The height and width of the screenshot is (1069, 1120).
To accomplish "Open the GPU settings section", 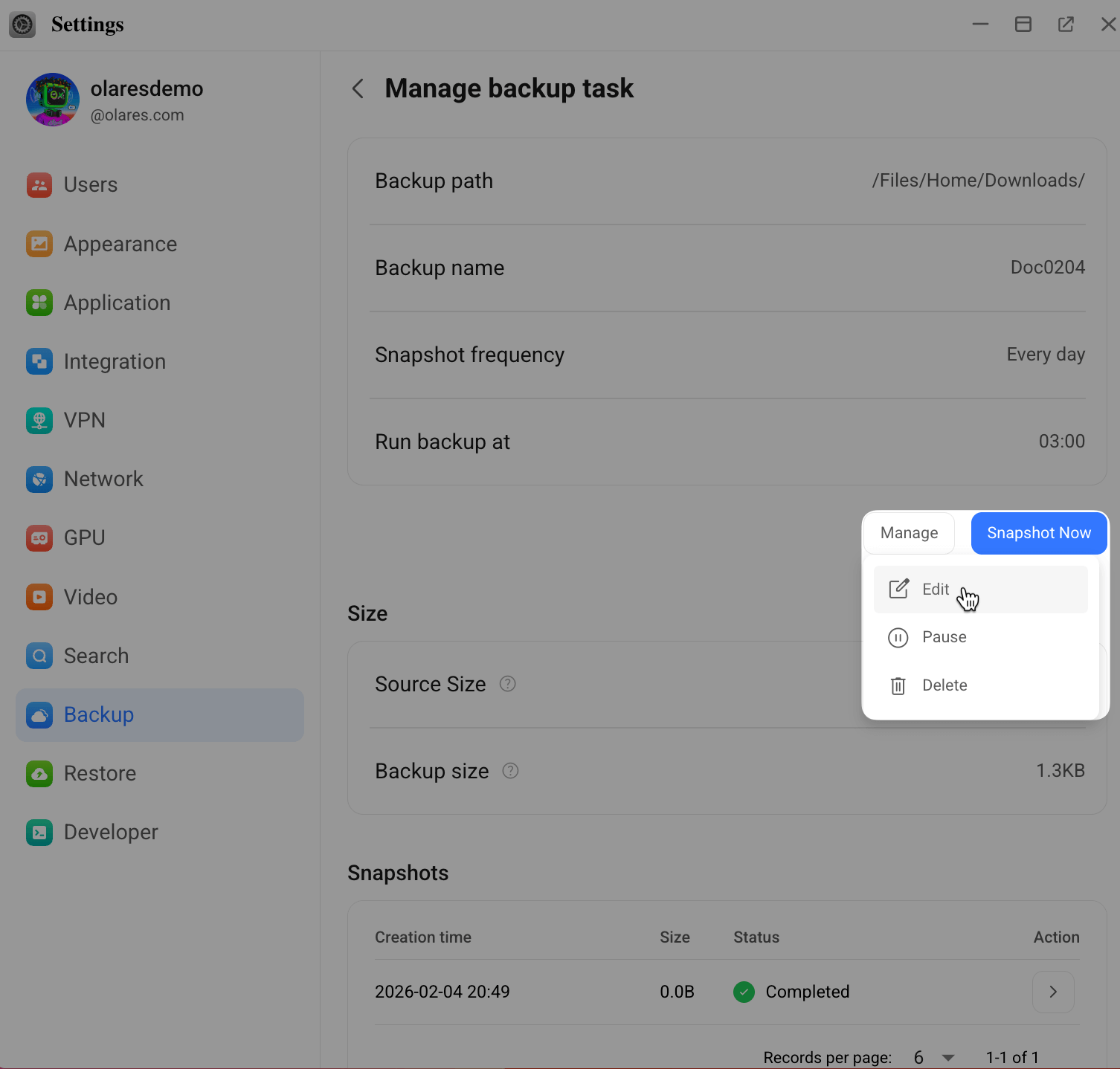I will pyautogui.click(x=84, y=537).
